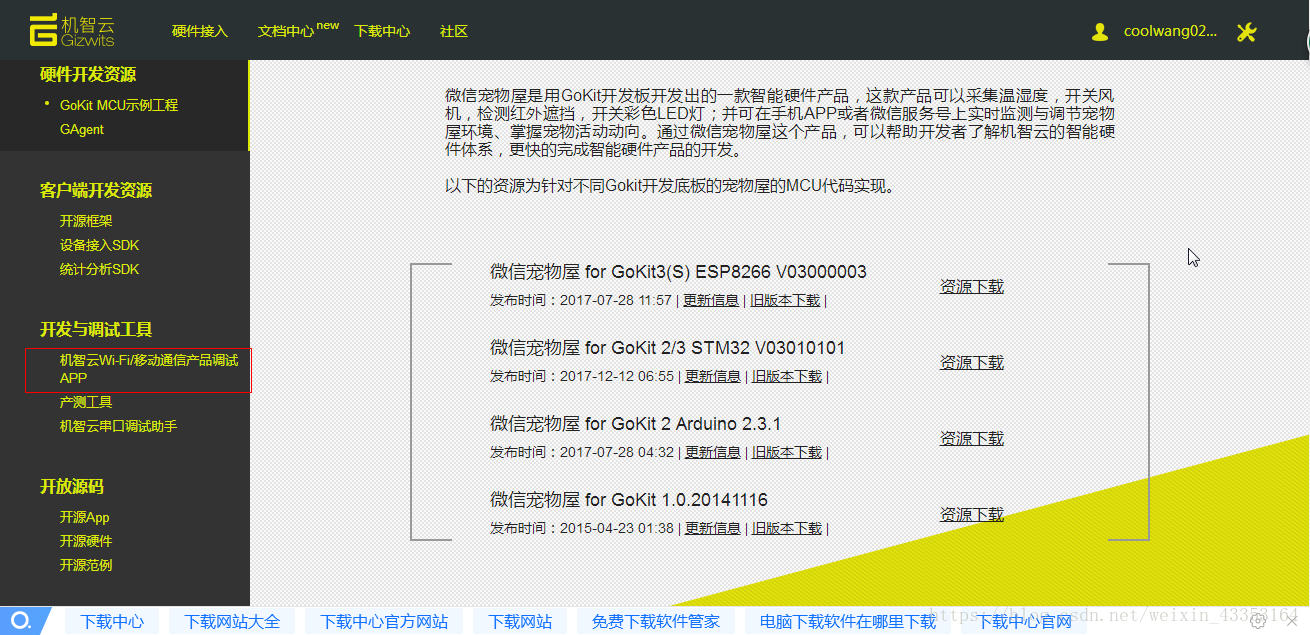1310x635 pixels.
Task: Click title 微信宠物屋 for GoKit 2/3 STM32 V03010101
Action: (x=668, y=348)
